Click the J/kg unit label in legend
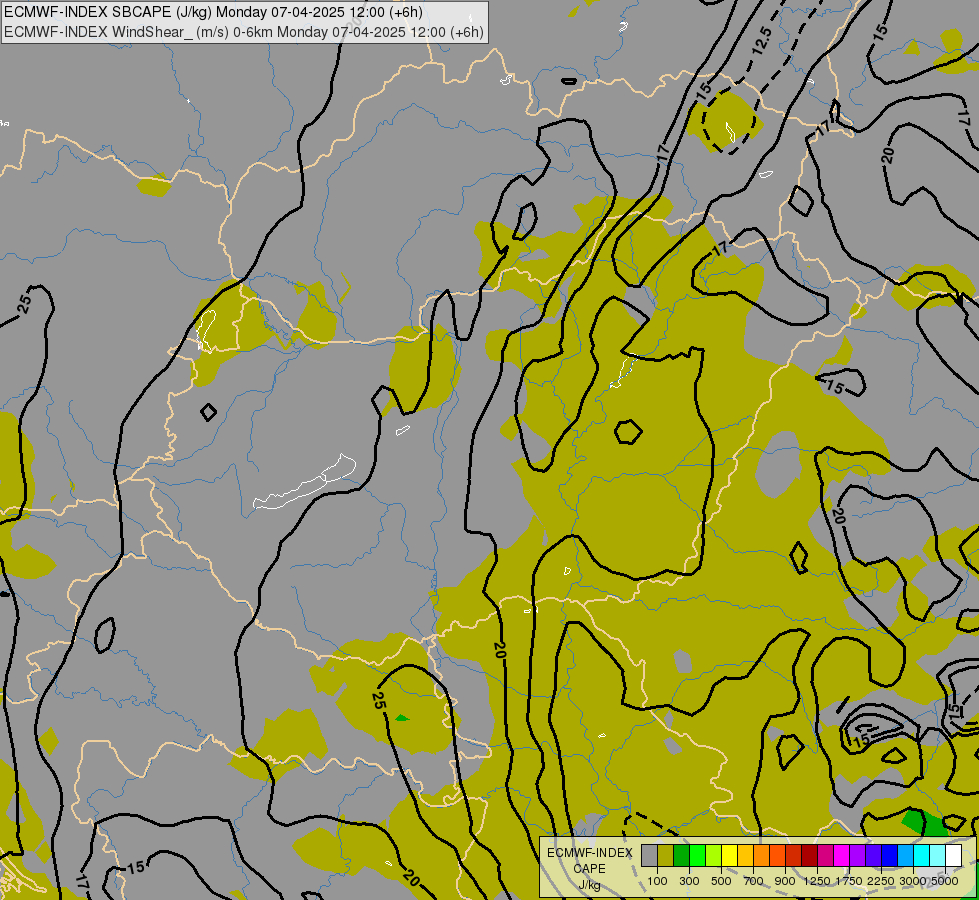Image resolution: width=979 pixels, height=900 pixels. click(589, 885)
